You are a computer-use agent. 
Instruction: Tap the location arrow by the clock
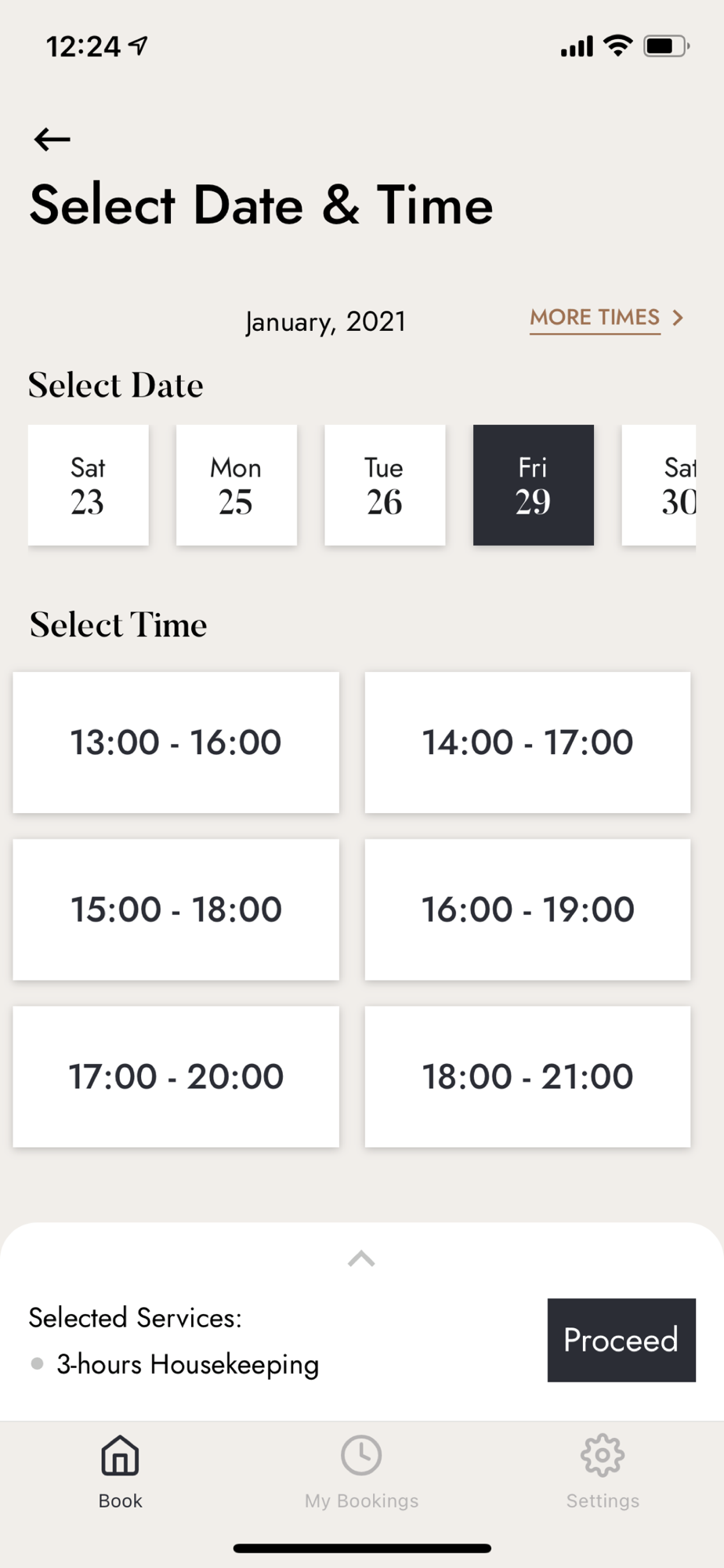[x=139, y=46]
